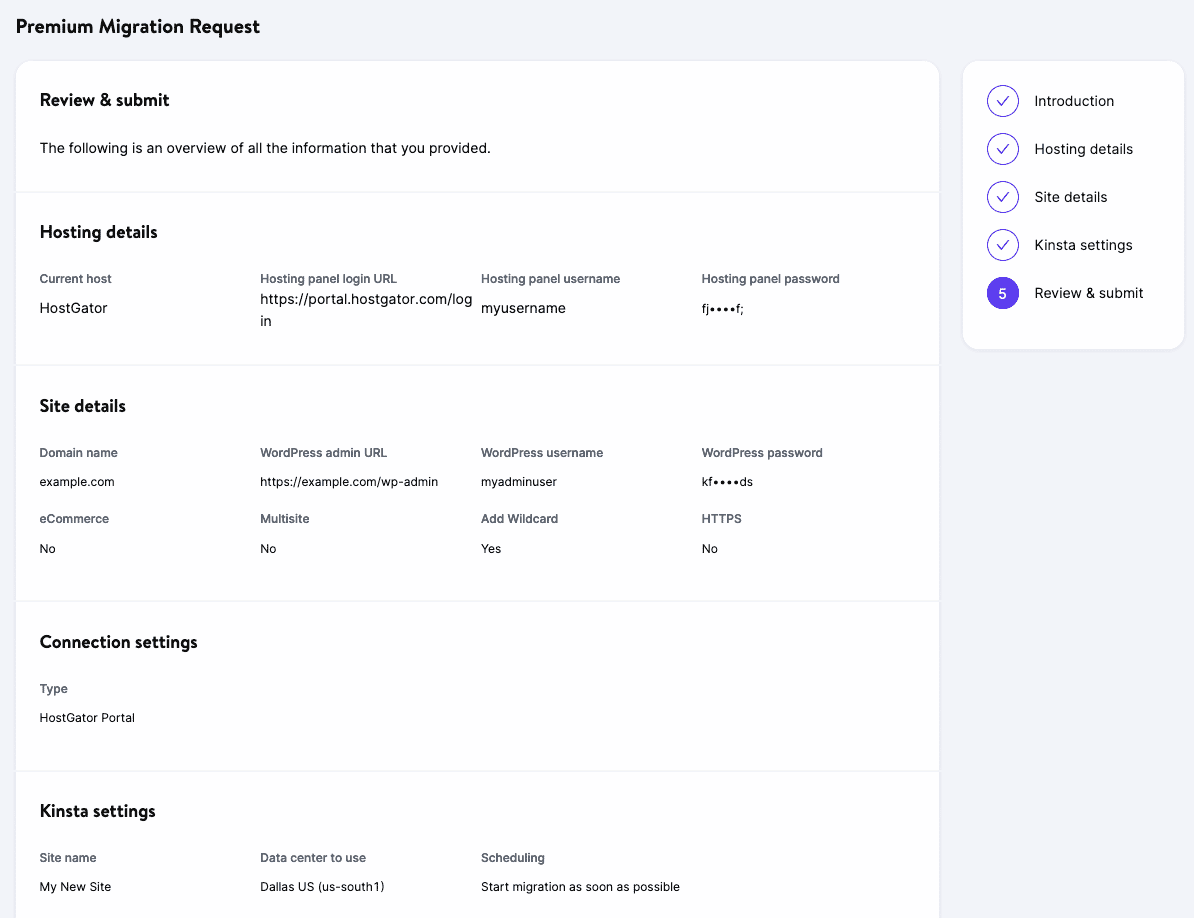The height and width of the screenshot is (918, 1194).
Task: Click the HTTPS 'No' setting value
Action: coord(709,548)
